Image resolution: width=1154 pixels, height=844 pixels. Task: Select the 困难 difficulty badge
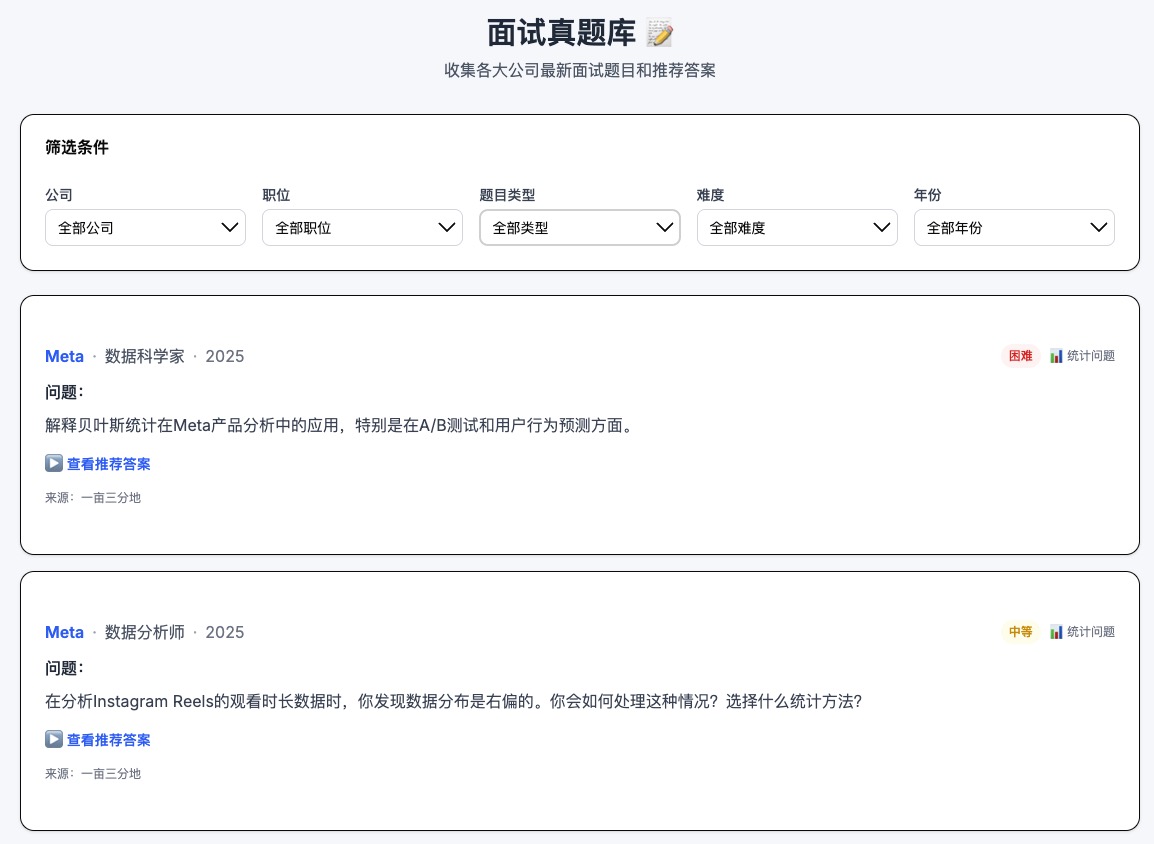[x=1020, y=356]
